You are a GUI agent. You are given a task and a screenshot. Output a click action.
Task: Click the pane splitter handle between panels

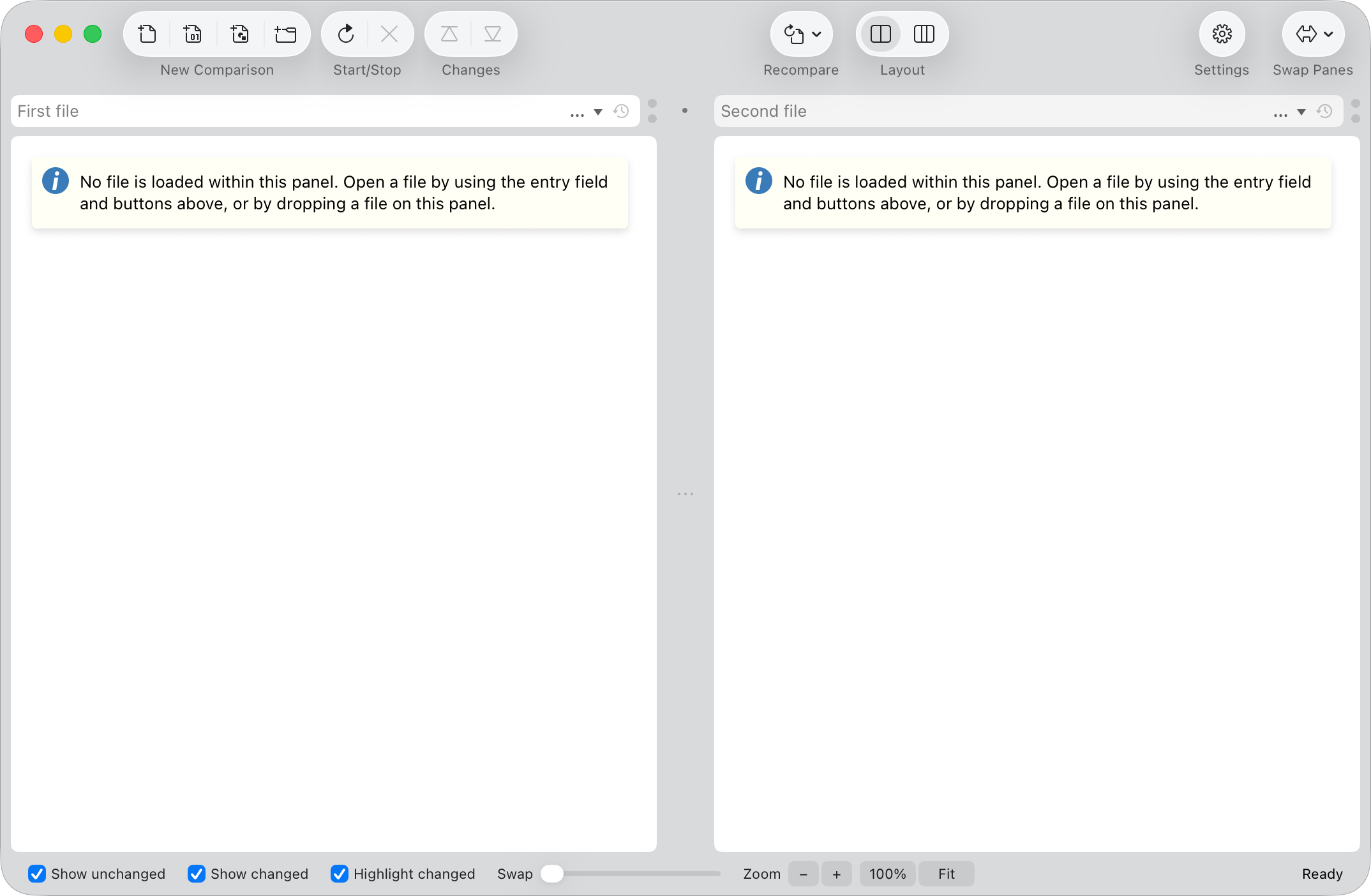[x=685, y=494]
